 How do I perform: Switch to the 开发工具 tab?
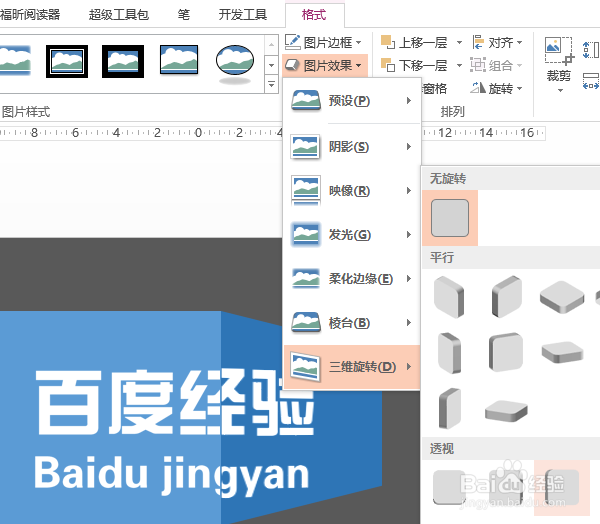(x=243, y=15)
